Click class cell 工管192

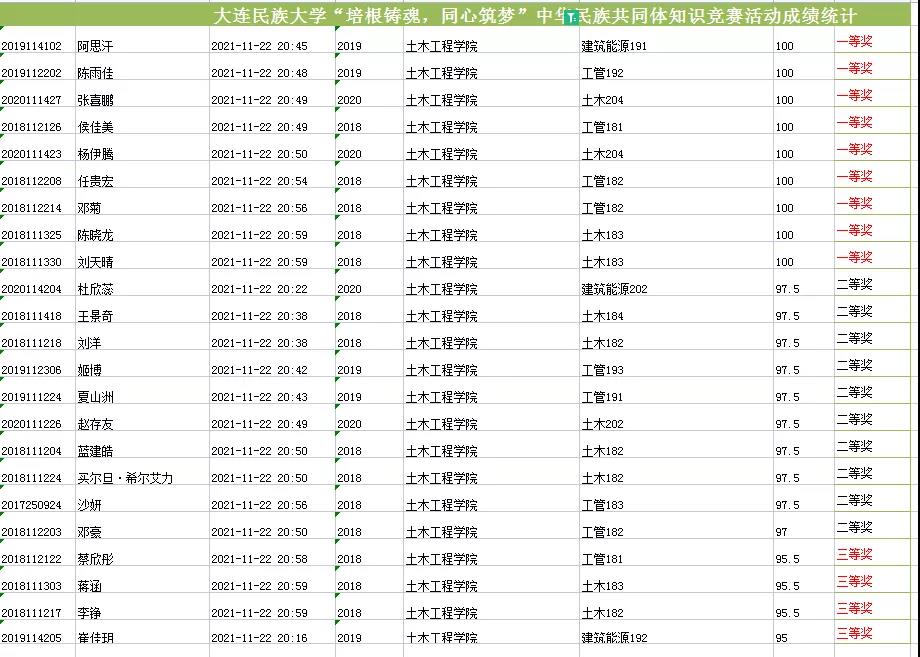[x=603, y=73]
